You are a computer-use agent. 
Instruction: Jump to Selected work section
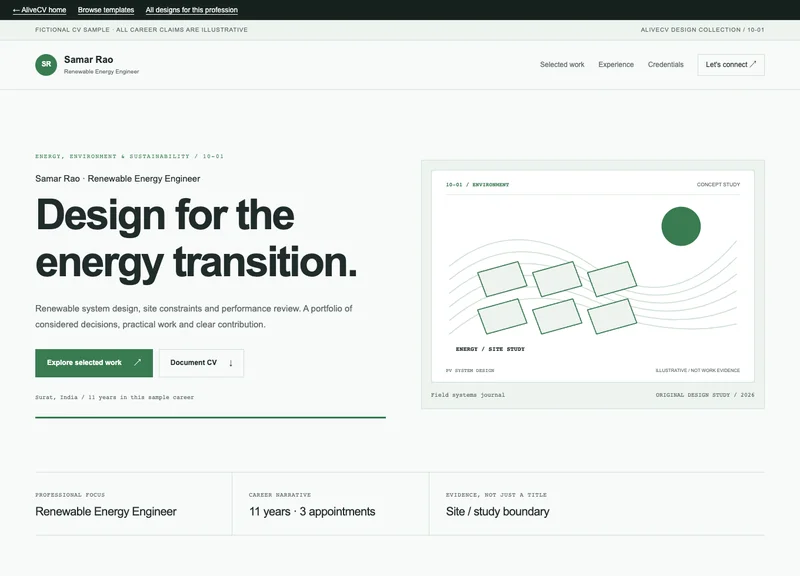pos(562,64)
